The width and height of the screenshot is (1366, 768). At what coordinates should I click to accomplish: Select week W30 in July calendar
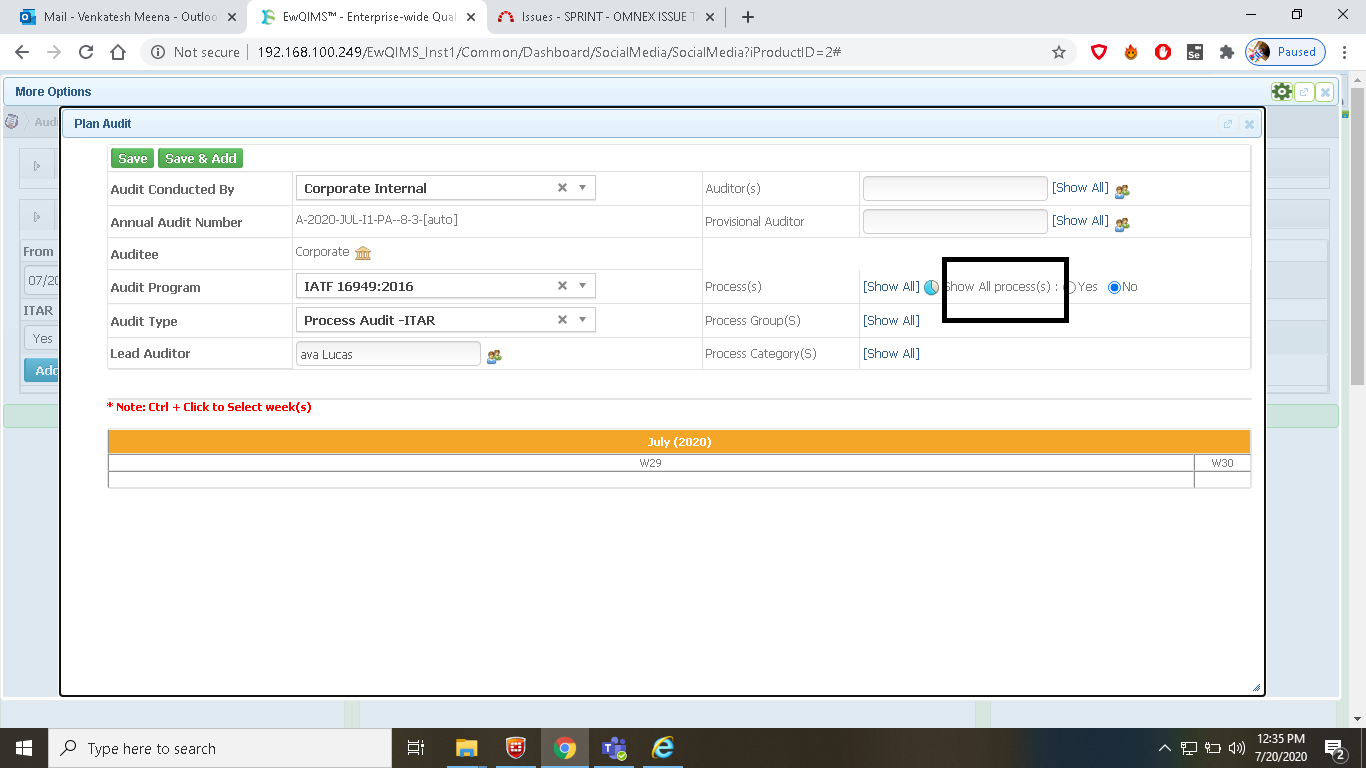(x=1222, y=463)
